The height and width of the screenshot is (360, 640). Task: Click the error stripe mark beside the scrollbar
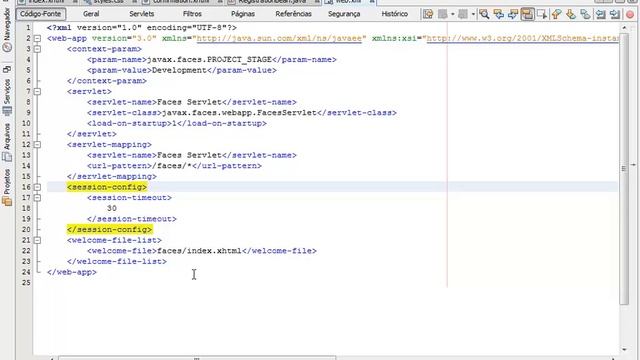(x=633, y=165)
